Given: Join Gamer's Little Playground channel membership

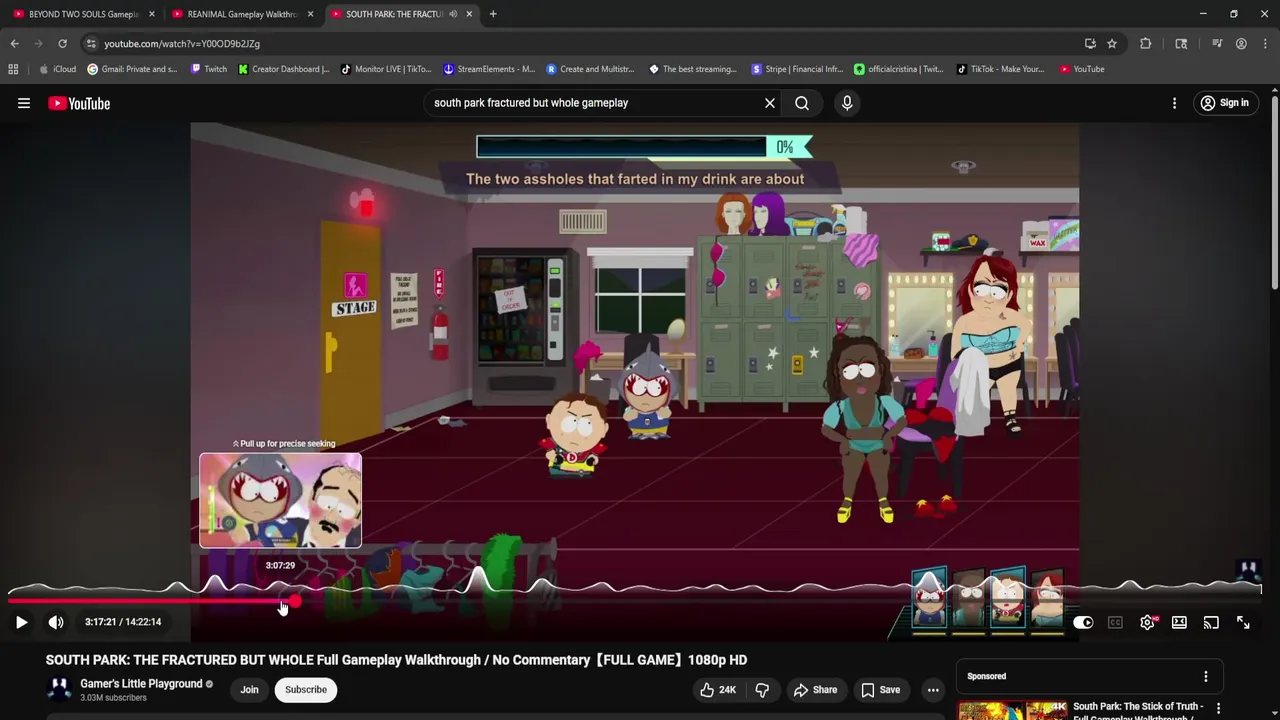Looking at the screenshot, I should 249,690.
